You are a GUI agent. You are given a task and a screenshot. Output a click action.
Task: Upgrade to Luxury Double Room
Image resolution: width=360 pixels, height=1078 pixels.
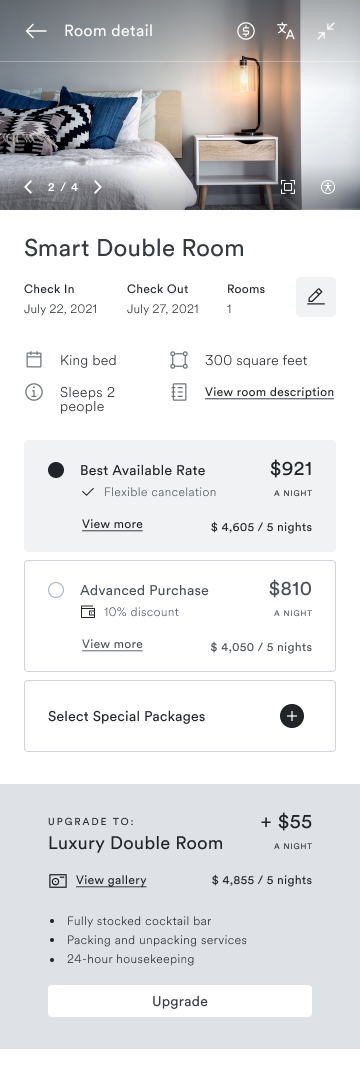pyautogui.click(x=180, y=1001)
